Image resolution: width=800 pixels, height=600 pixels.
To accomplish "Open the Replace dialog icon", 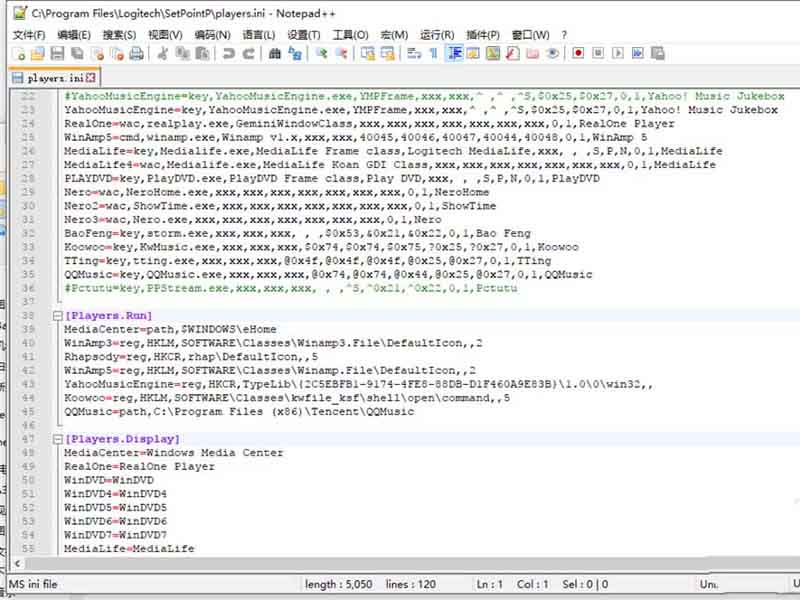I will (295, 54).
